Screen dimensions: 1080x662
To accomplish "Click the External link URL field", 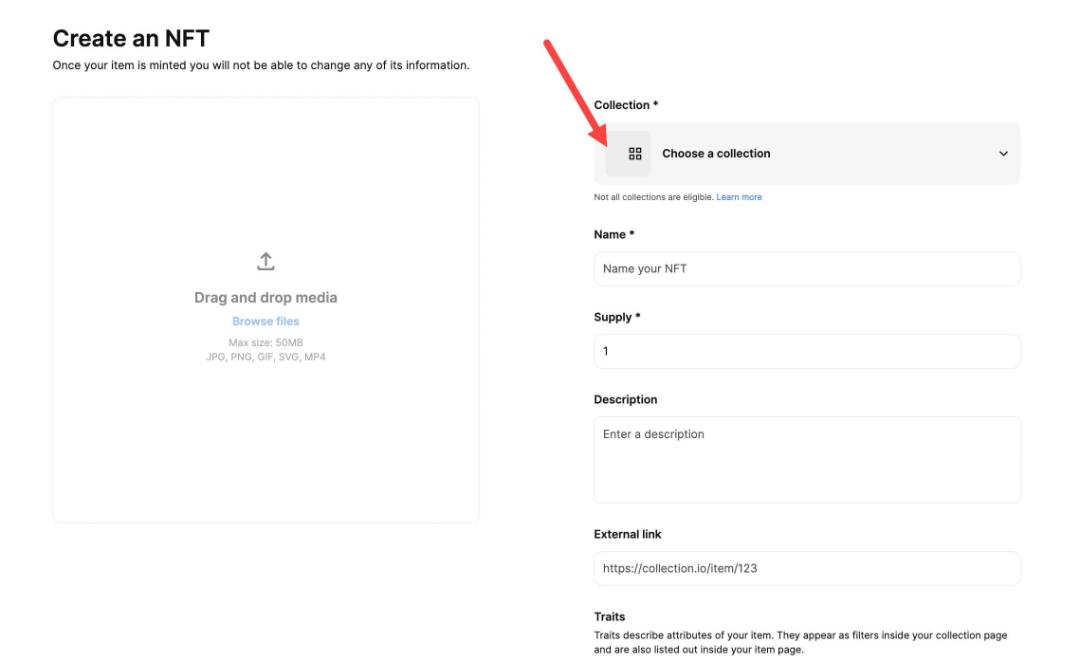I will (x=807, y=568).
